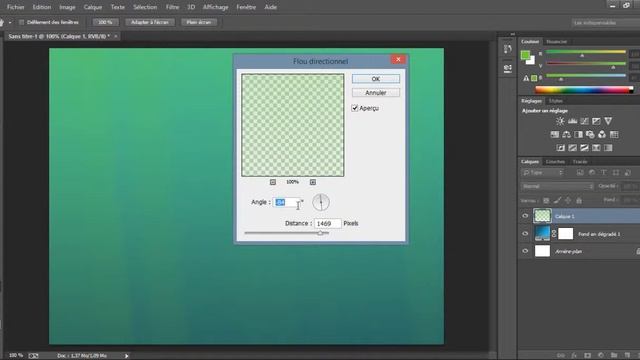This screenshot has width=640, height=360.
Task: Add a Threshold adjustment layer
Action: [584, 148]
